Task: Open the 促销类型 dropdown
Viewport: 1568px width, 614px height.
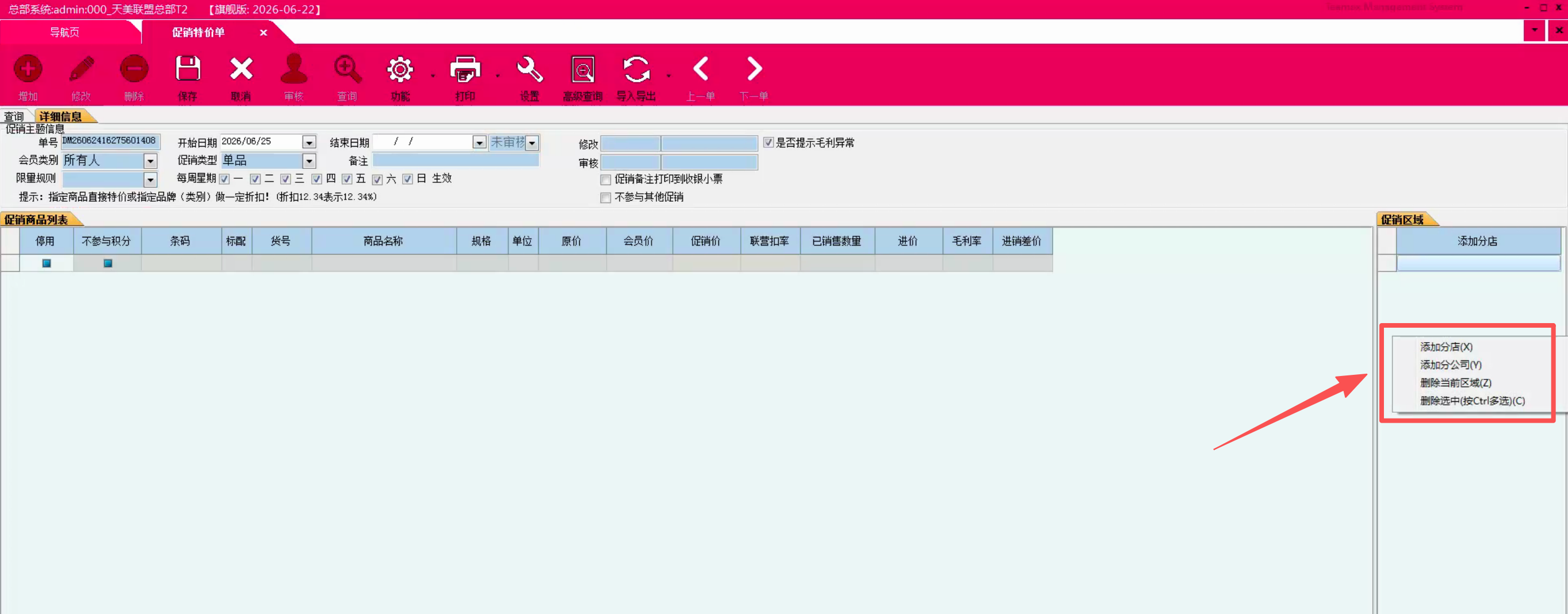Action: [309, 160]
